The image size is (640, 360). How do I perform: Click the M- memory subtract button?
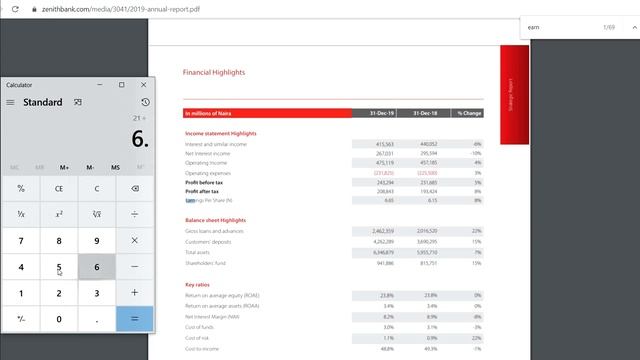click(90, 167)
